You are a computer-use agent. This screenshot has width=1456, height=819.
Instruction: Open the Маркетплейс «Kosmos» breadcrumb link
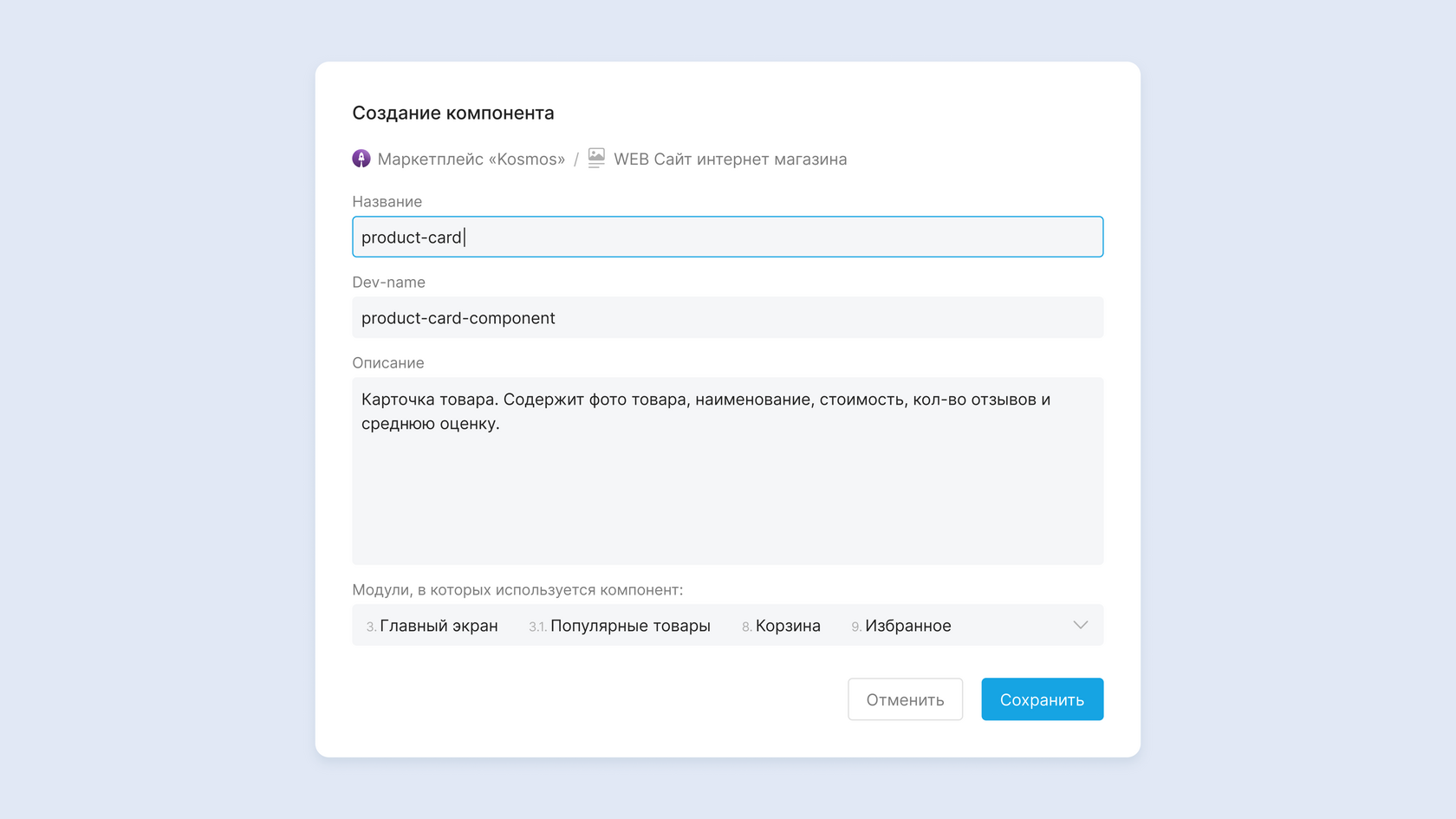471,159
